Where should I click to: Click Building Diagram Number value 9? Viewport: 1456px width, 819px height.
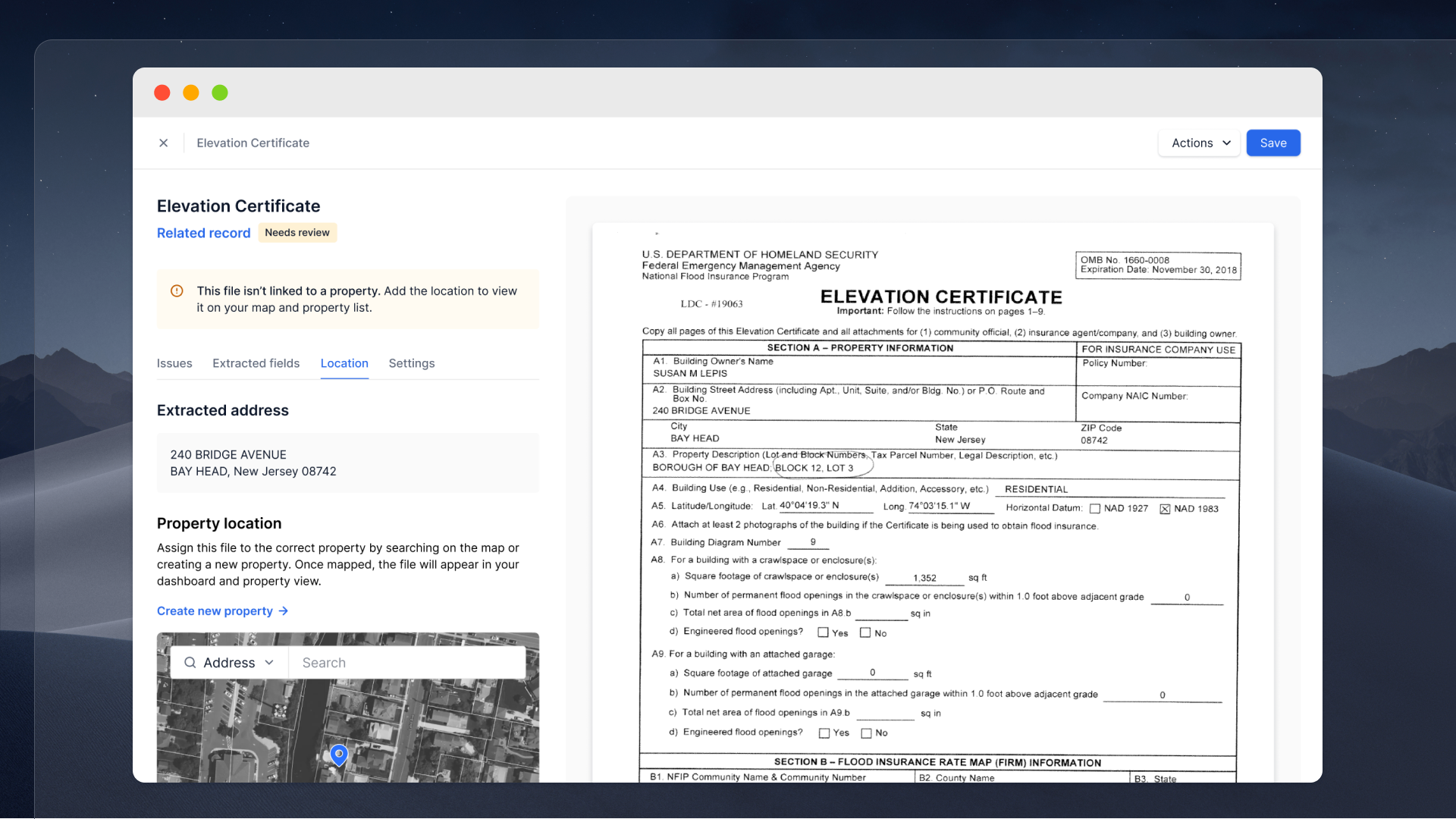coord(813,542)
